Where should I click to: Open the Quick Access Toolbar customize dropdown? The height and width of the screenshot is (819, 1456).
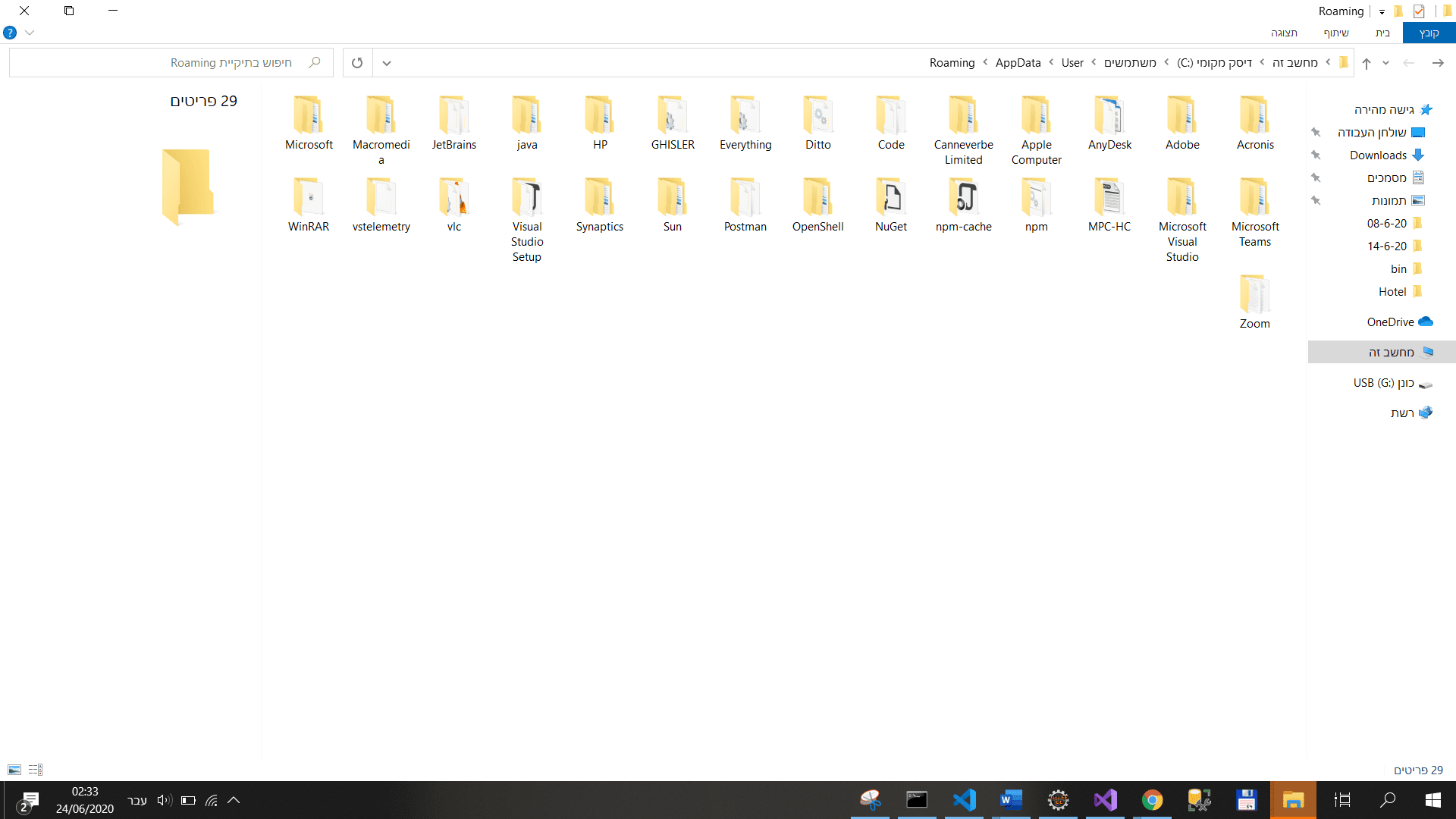pos(1382,11)
